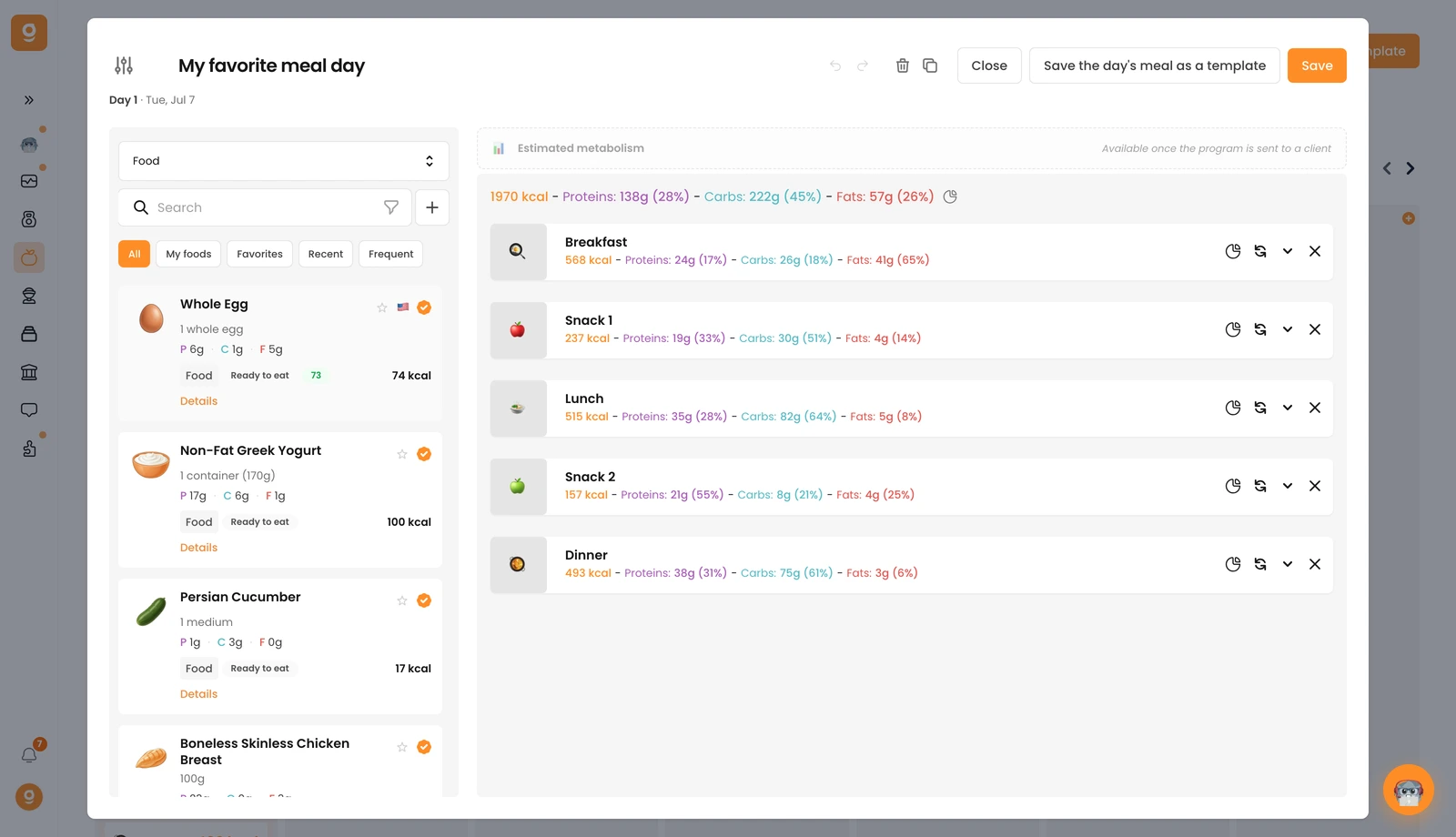Viewport: 1456px width, 837px height.
Task: Open the food search filter icon
Action: coord(391,207)
